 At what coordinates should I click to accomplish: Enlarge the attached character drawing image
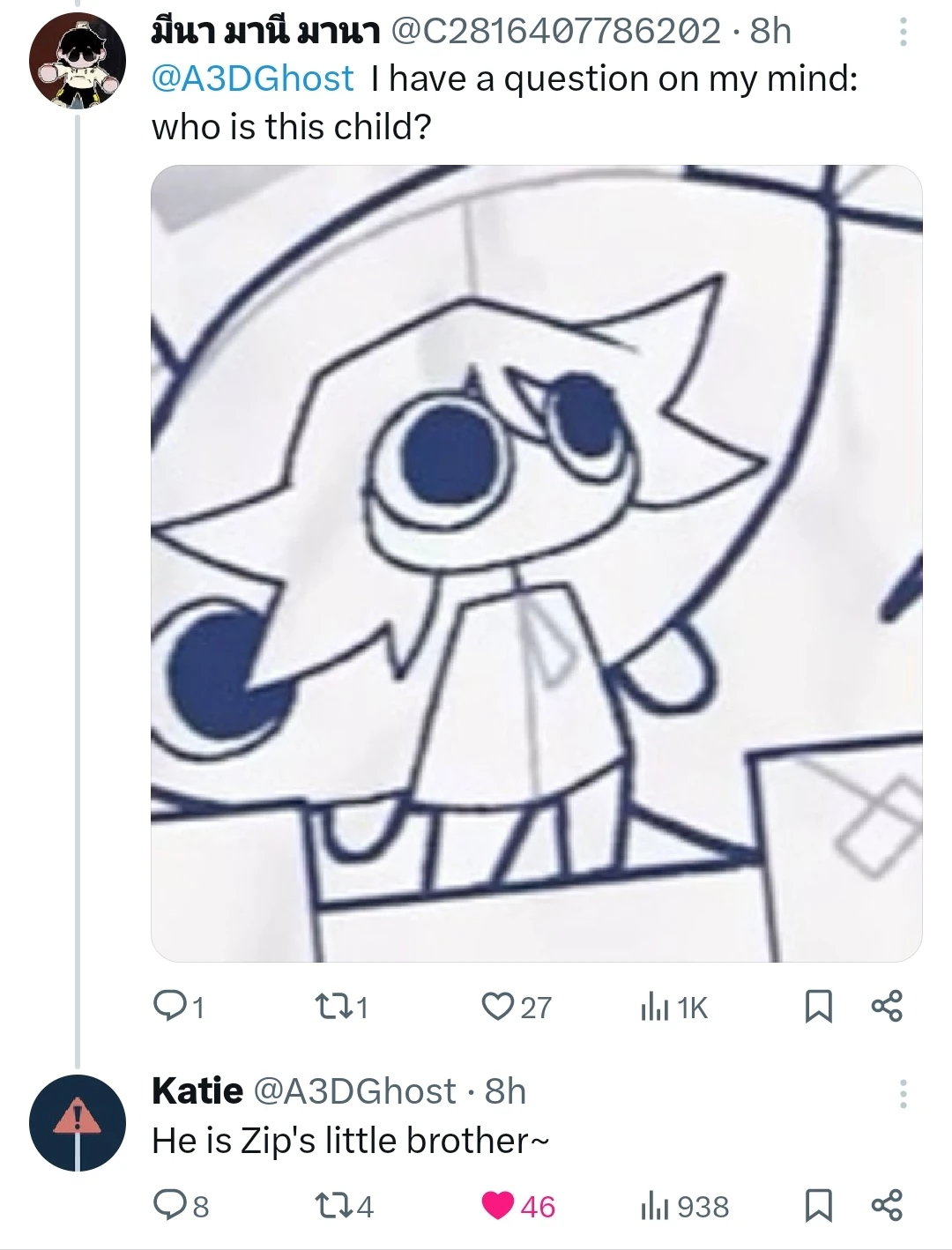[536, 563]
